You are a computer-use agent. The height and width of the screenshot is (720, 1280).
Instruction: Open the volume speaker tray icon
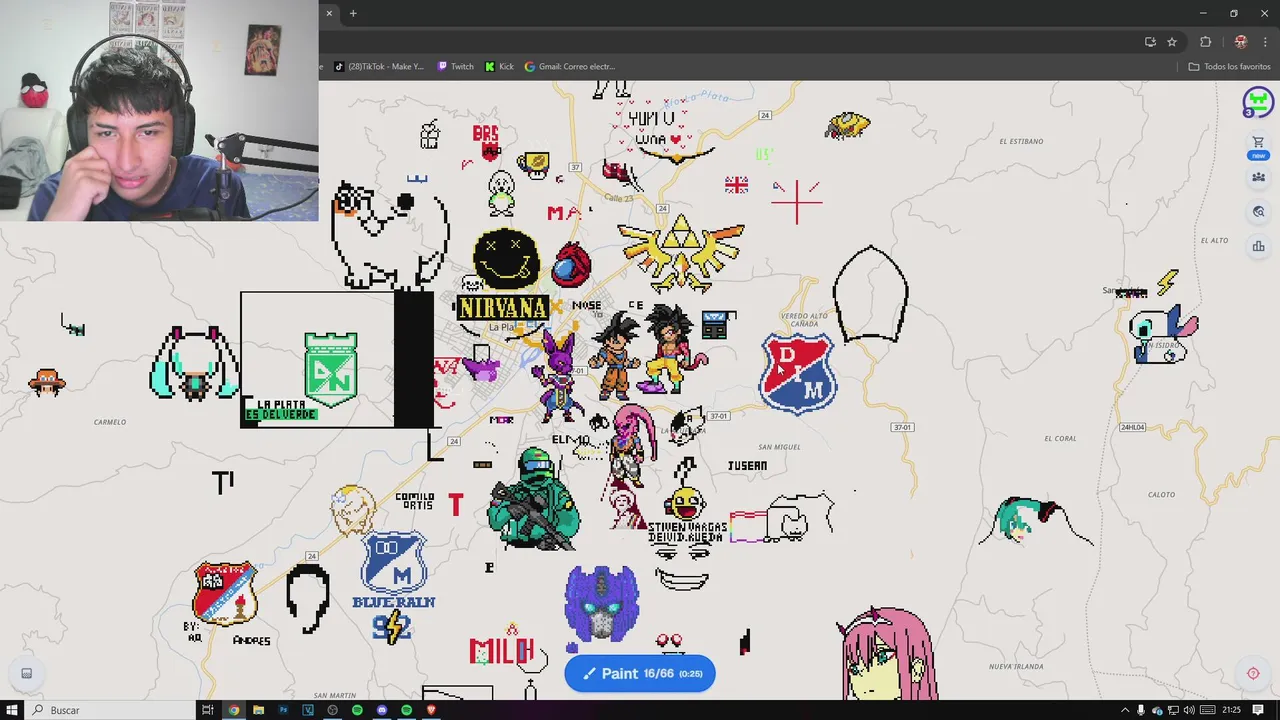click(x=1189, y=710)
